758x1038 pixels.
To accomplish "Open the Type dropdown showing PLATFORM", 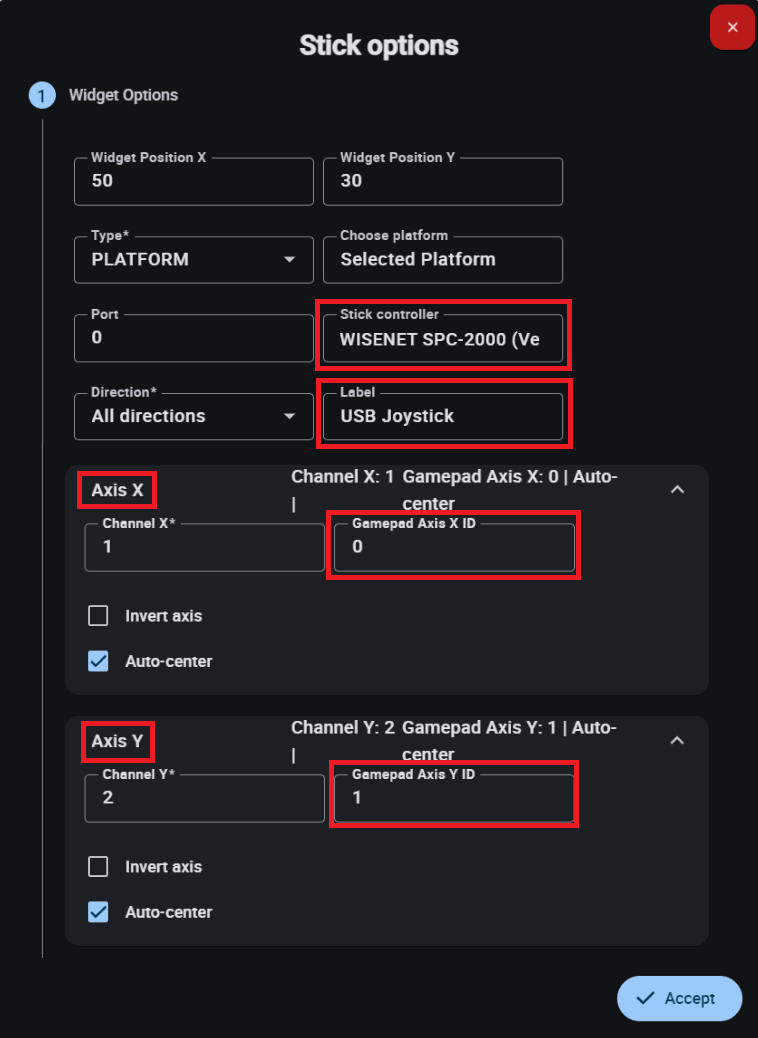I will [x=194, y=260].
